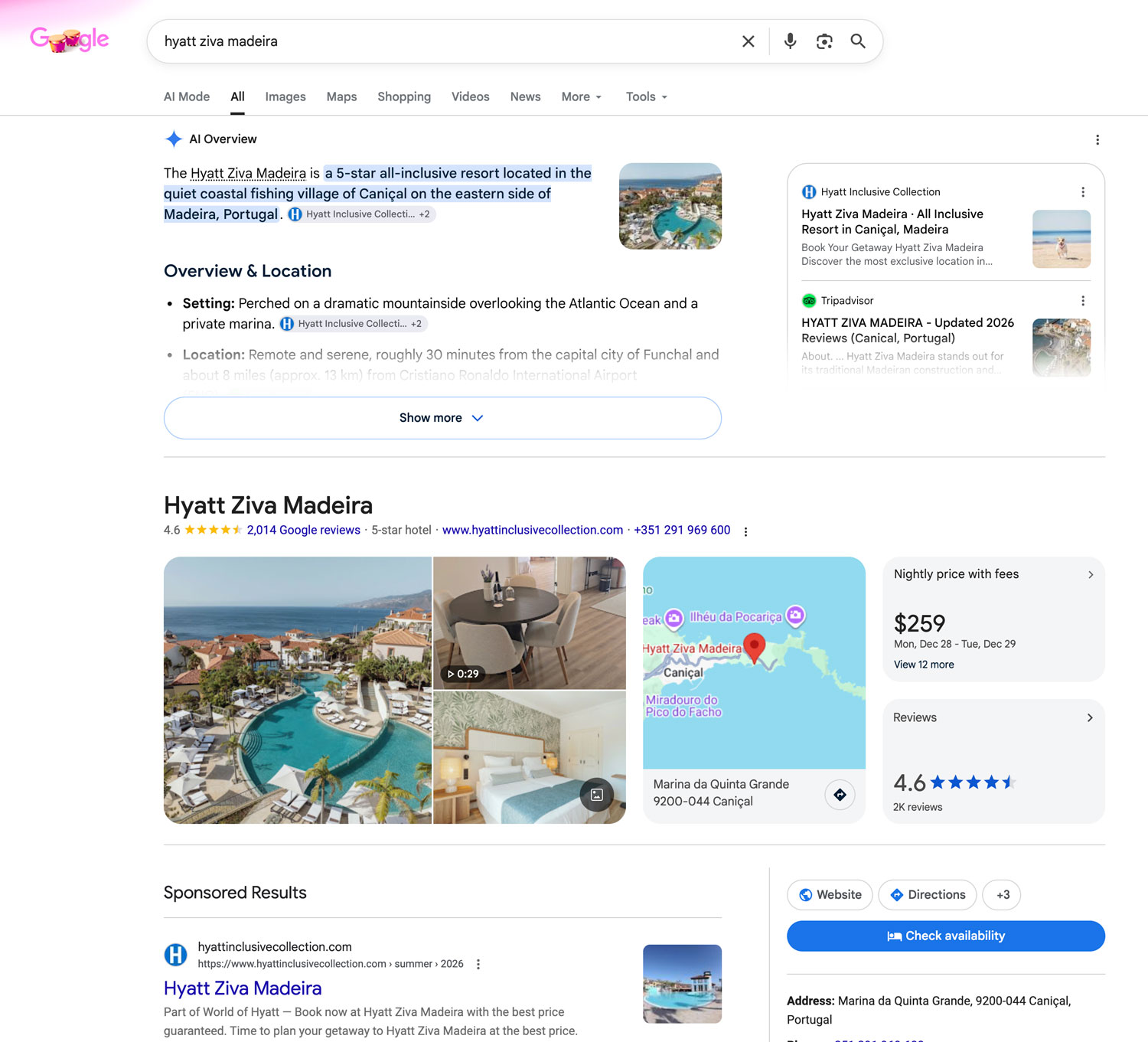
Task: Go to Google homepage via the doodle logo
Action: 70,39
